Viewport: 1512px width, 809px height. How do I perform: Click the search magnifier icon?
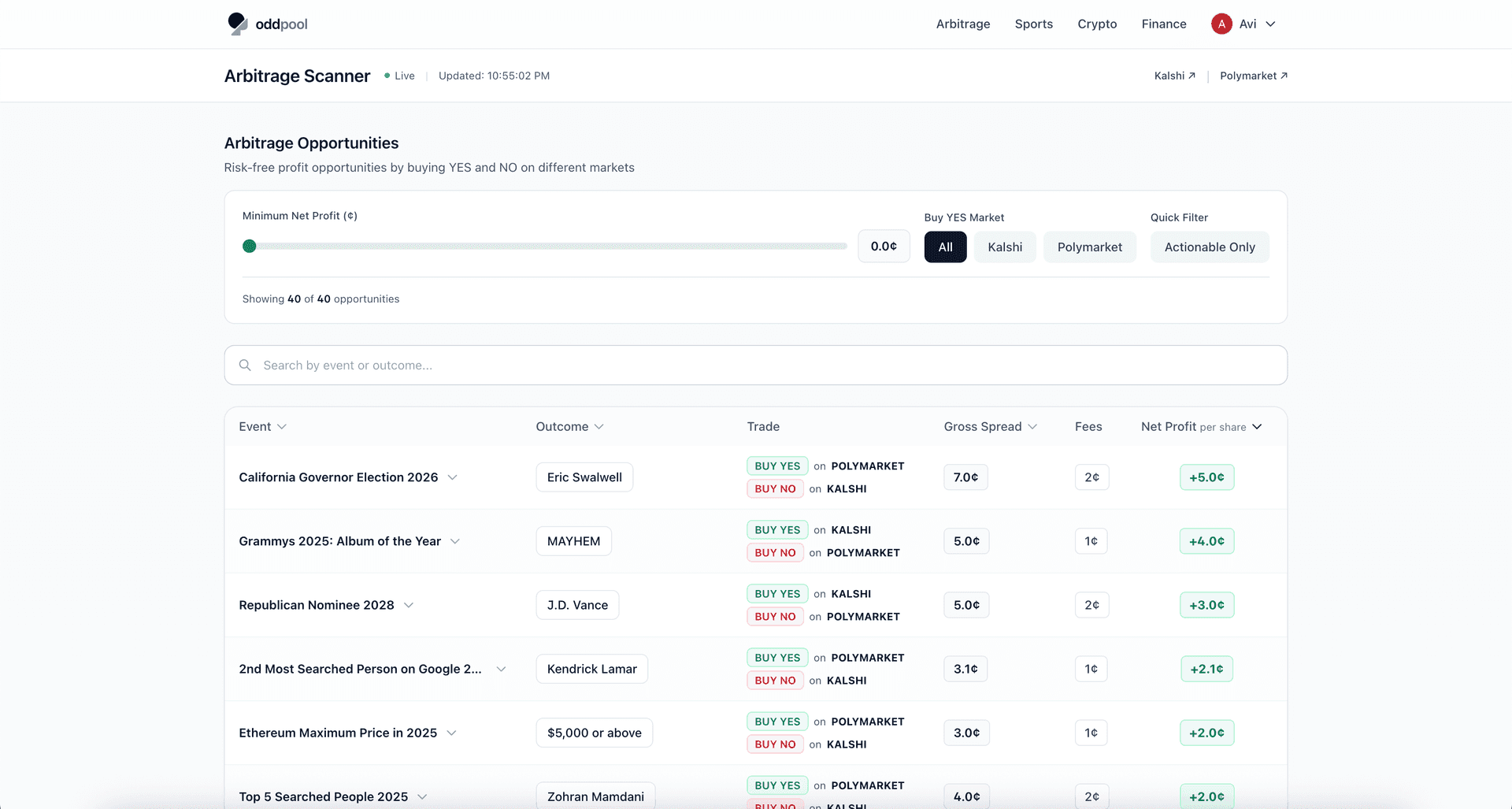245,366
